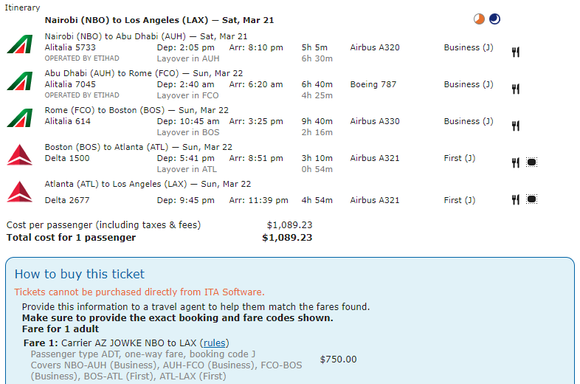The height and width of the screenshot is (384, 580).
Task: Click the $750.00 fare amount
Action: click(338, 359)
